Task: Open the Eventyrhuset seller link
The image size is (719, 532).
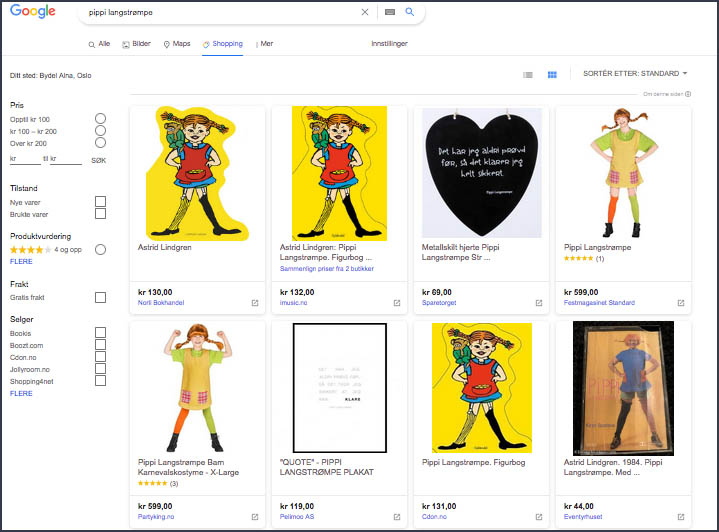Action: pyautogui.click(x=583, y=517)
